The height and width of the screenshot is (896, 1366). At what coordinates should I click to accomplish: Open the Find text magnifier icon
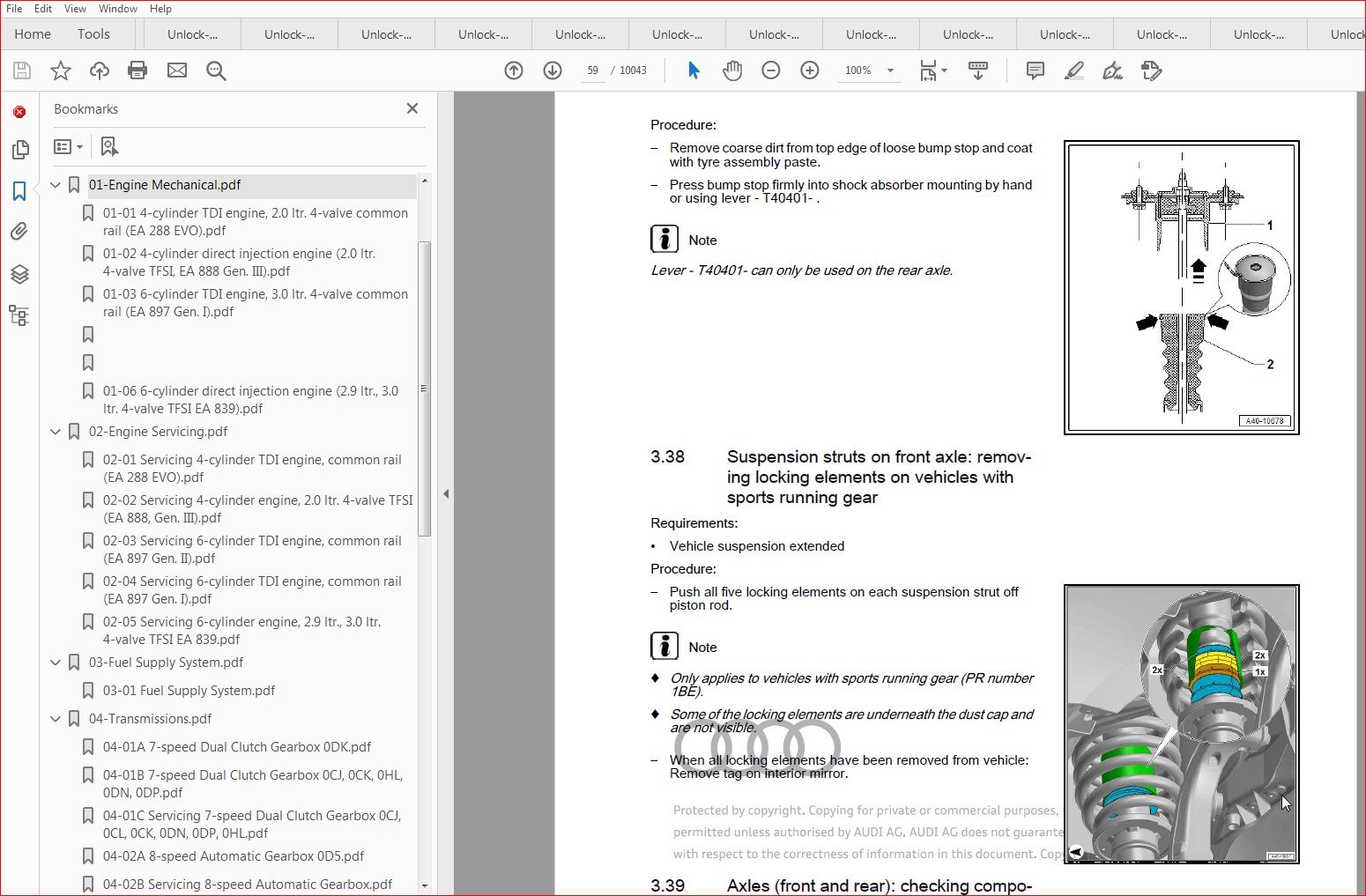tap(216, 70)
